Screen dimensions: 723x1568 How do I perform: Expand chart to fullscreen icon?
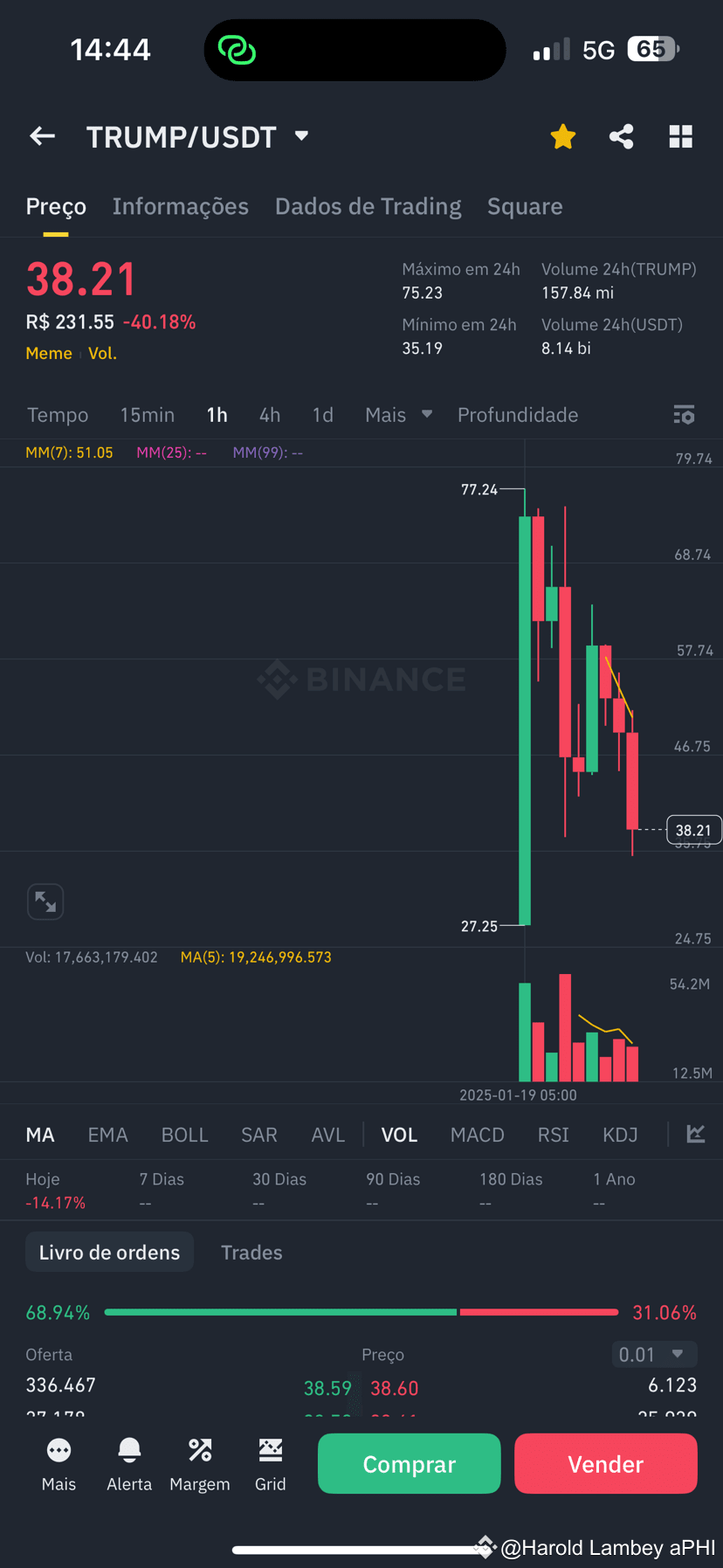coord(45,901)
